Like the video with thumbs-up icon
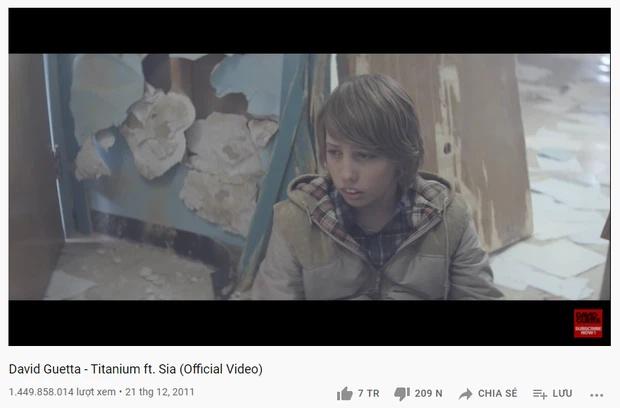Screen dimensions: 620x408 click(x=344, y=393)
